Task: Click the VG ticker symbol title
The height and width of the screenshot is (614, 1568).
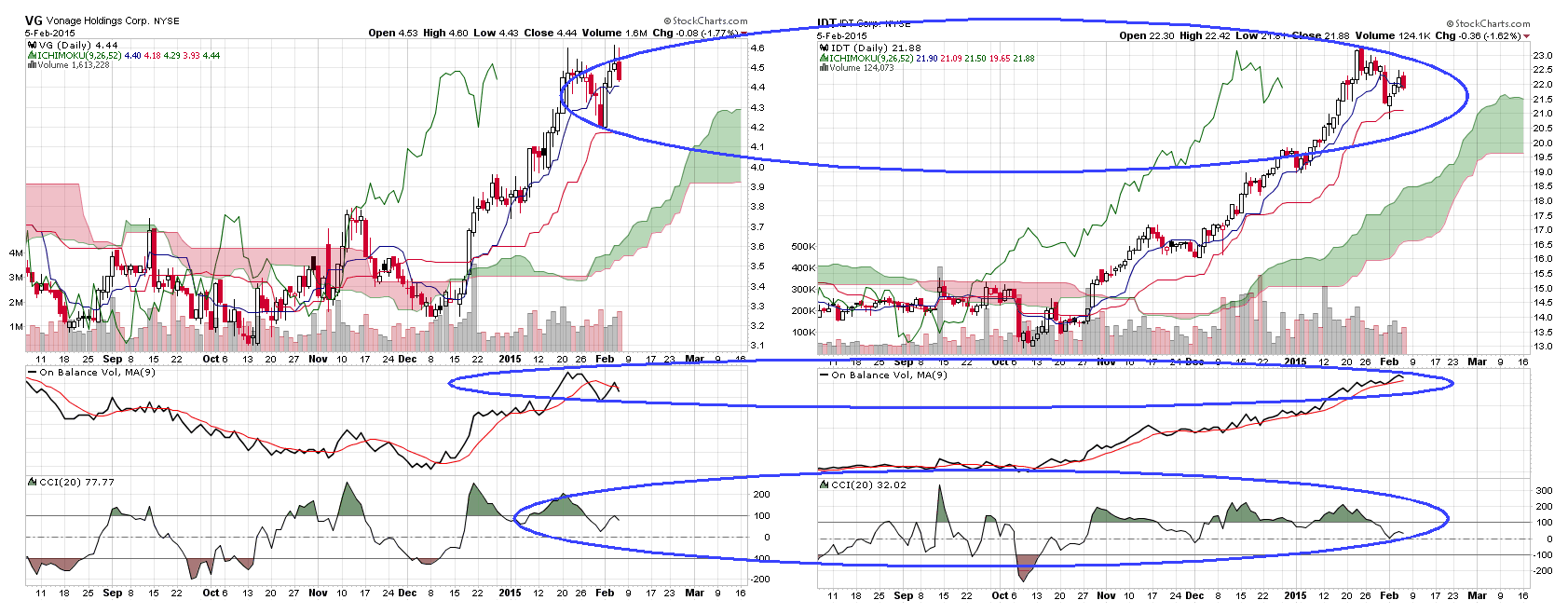Action: (34, 20)
